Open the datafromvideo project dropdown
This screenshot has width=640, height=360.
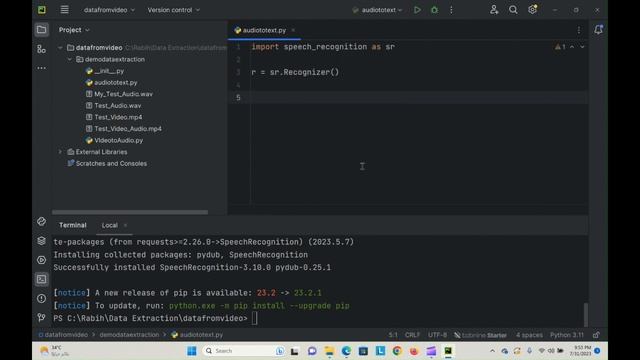click(x=109, y=10)
